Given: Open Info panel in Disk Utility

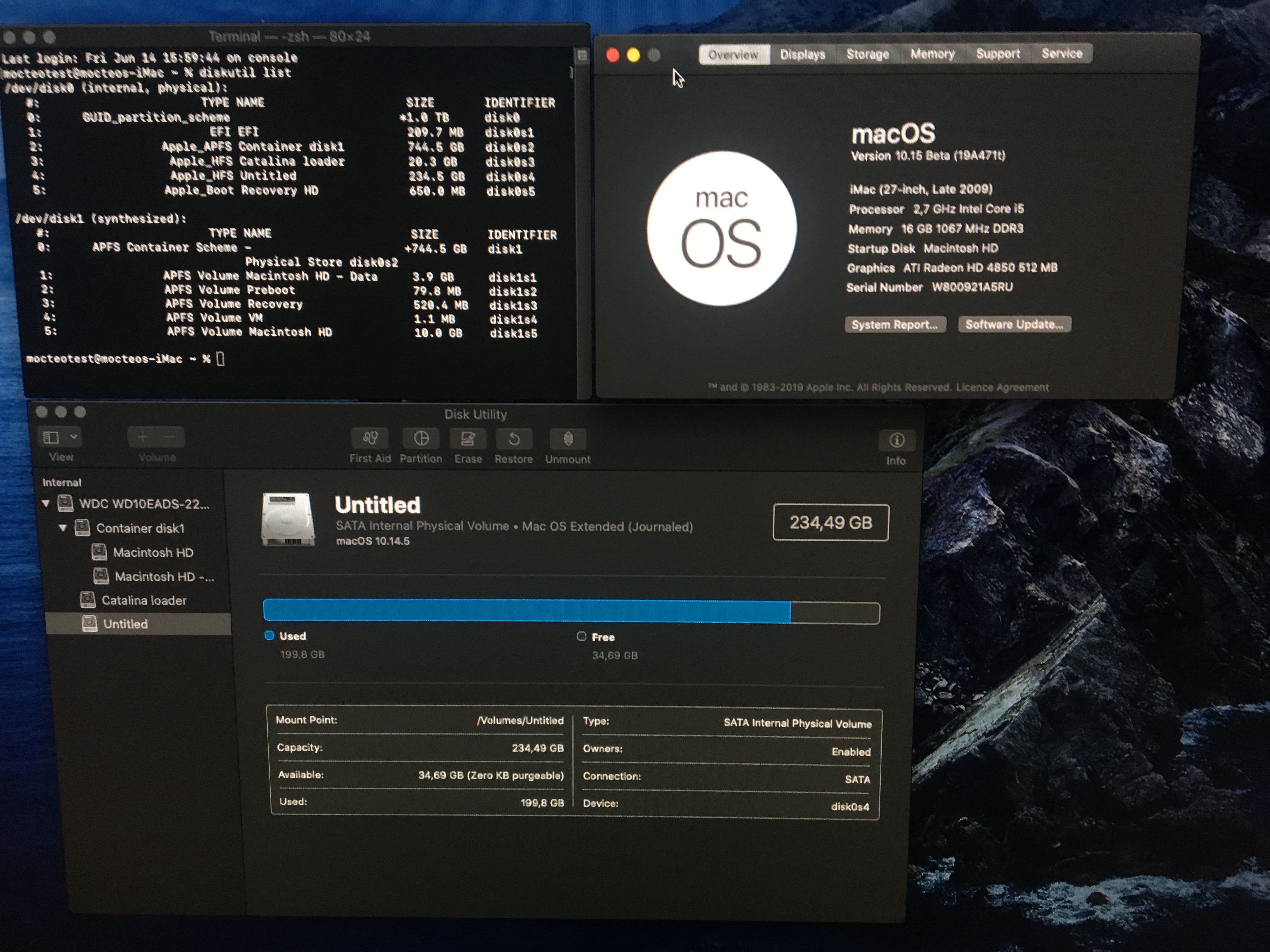Looking at the screenshot, I should [897, 441].
